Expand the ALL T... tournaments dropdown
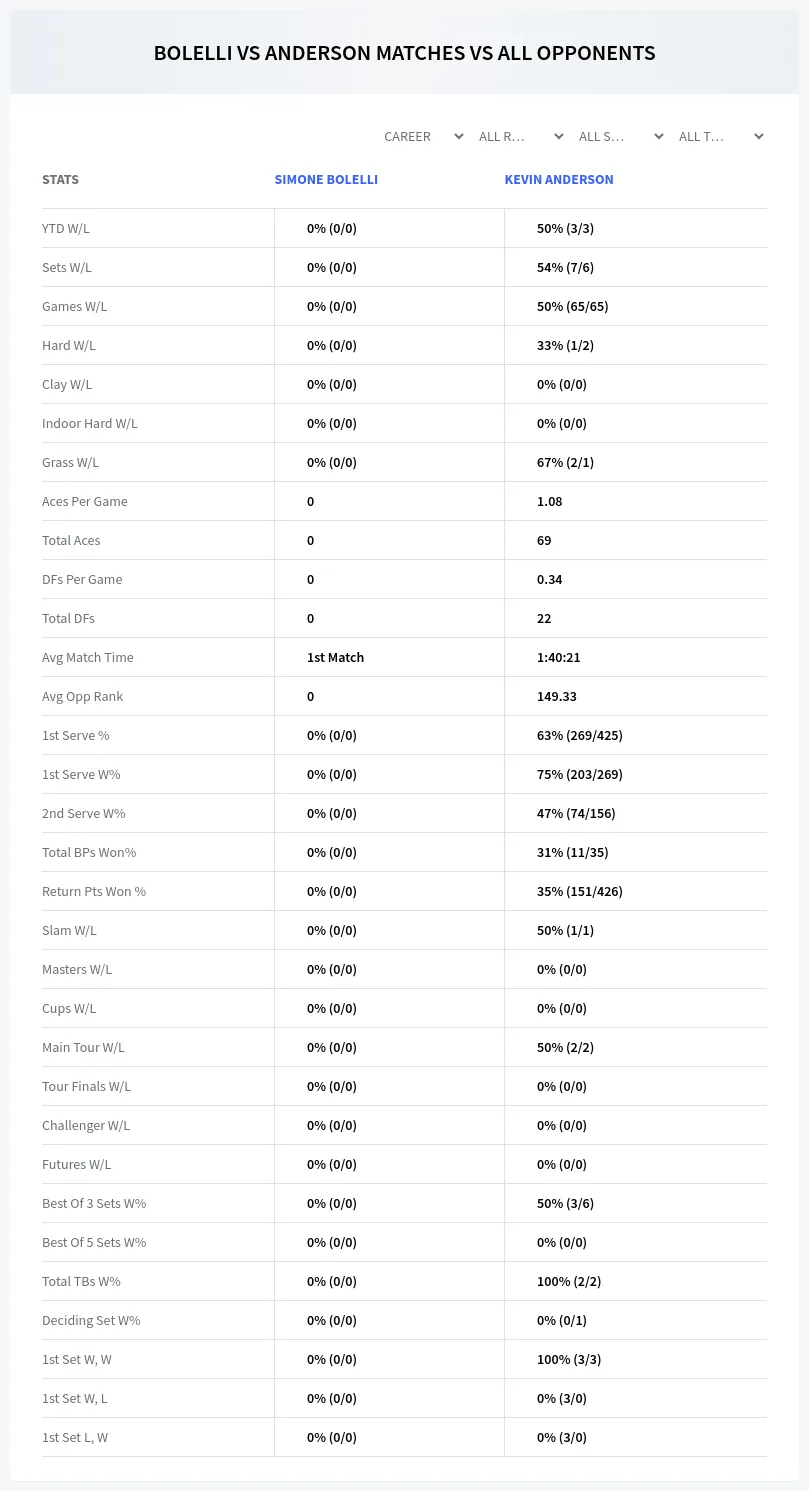 click(721, 136)
